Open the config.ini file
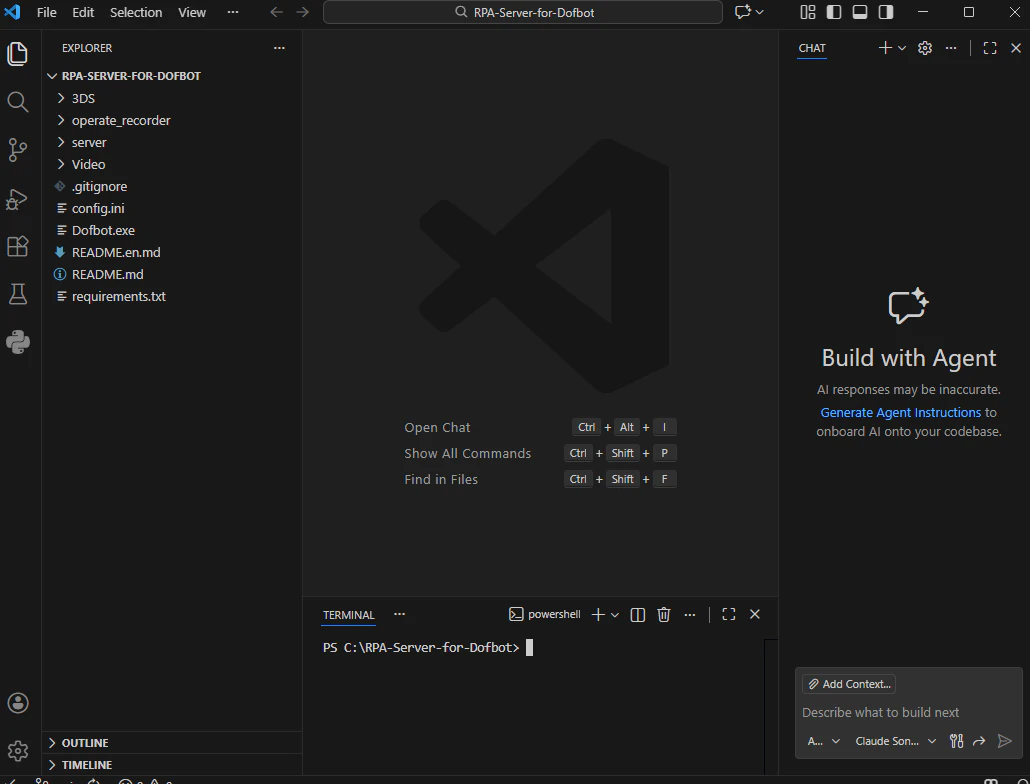The width and height of the screenshot is (1030, 784). [172, 208]
